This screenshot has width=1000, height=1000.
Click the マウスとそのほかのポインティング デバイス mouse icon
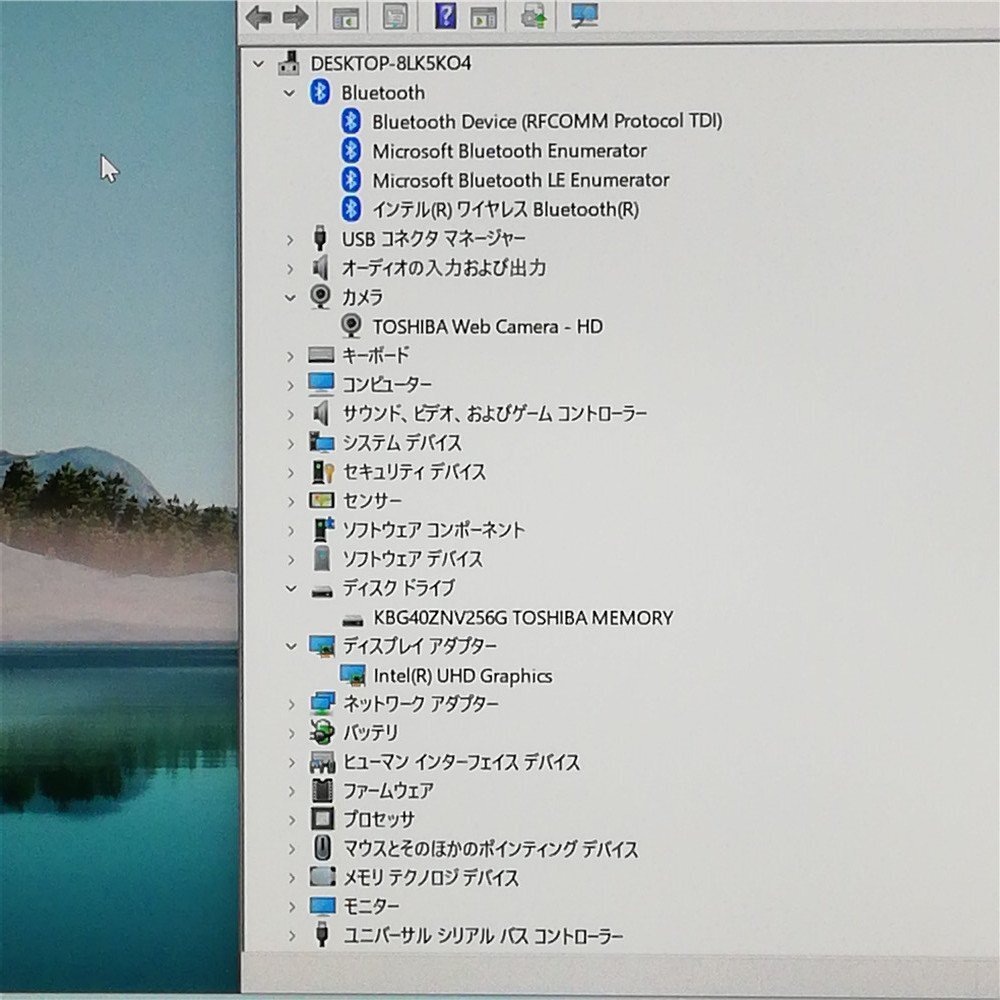(x=323, y=848)
